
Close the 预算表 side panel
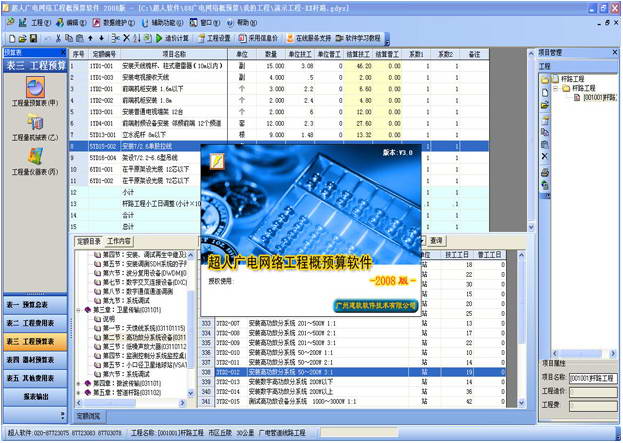63,52
